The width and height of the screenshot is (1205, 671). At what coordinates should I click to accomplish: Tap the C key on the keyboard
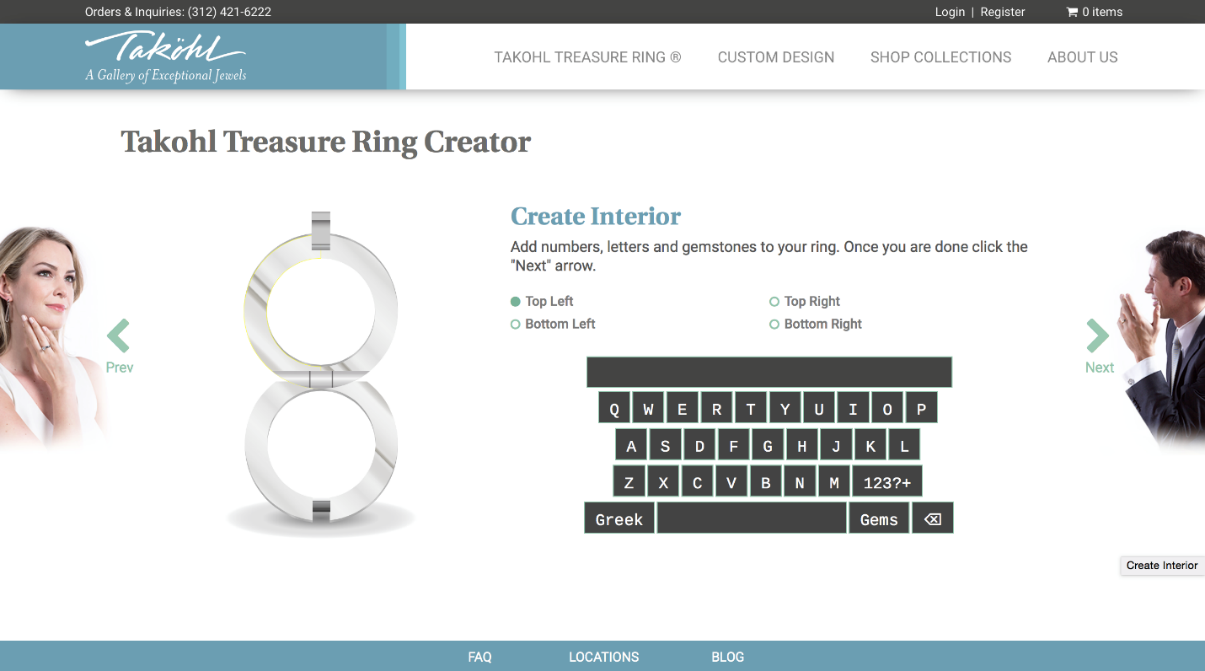(697, 482)
